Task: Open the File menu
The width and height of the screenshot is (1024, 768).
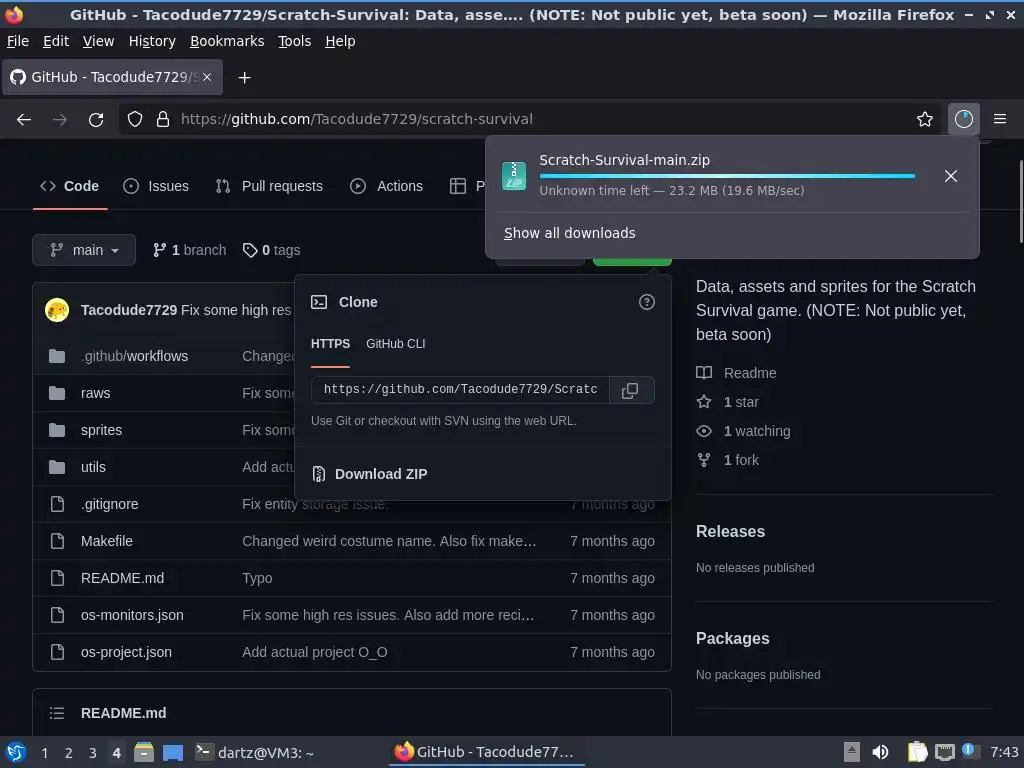Action: [18, 41]
